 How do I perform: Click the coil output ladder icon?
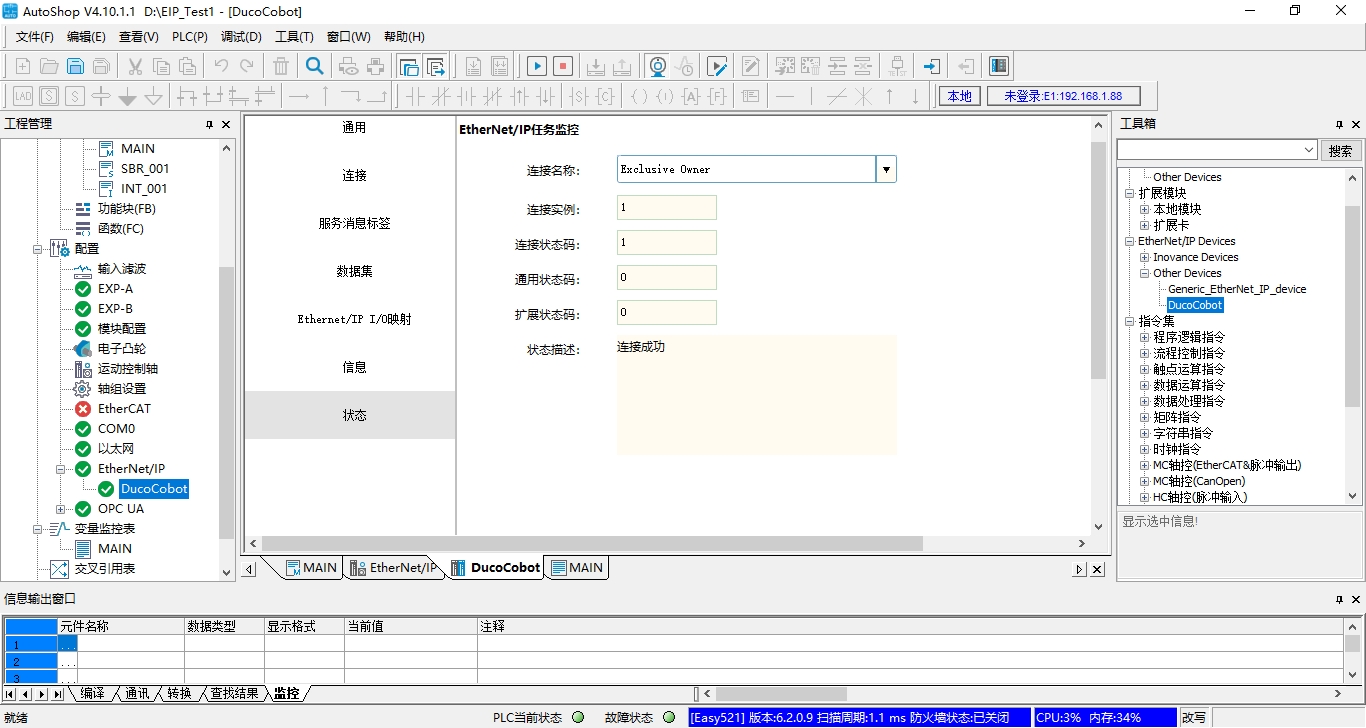(x=639, y=96)
